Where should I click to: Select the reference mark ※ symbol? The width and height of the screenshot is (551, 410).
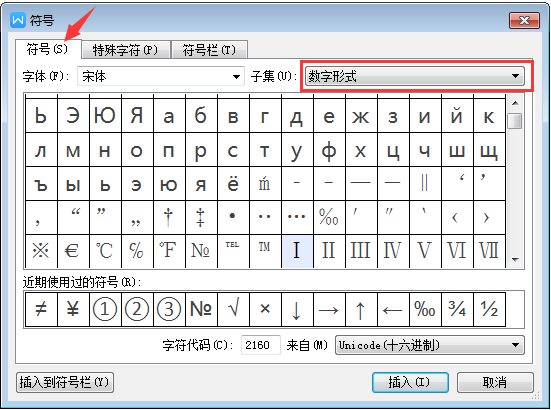tap(41, 251)
